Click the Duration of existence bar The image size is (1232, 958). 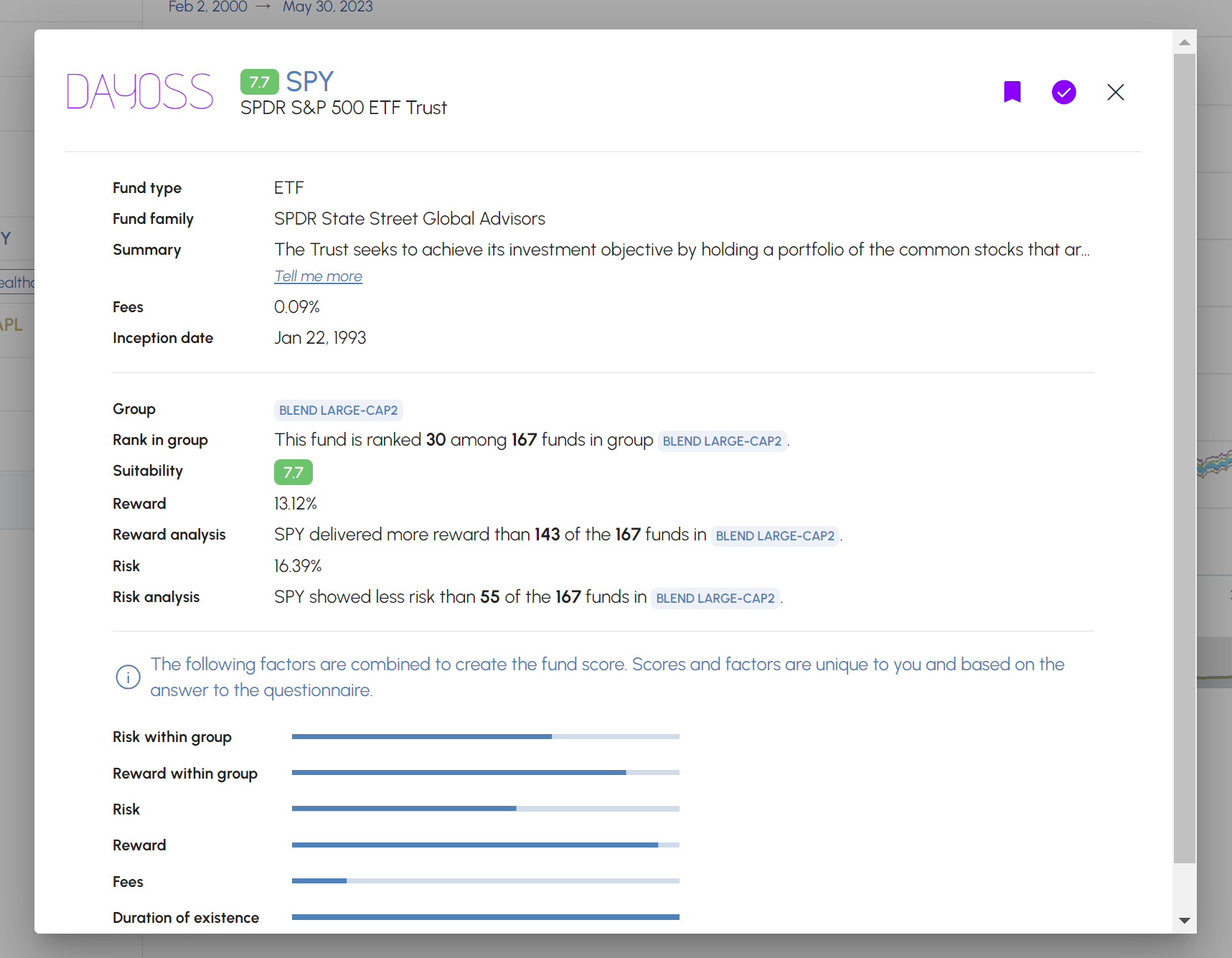(485, 917)
